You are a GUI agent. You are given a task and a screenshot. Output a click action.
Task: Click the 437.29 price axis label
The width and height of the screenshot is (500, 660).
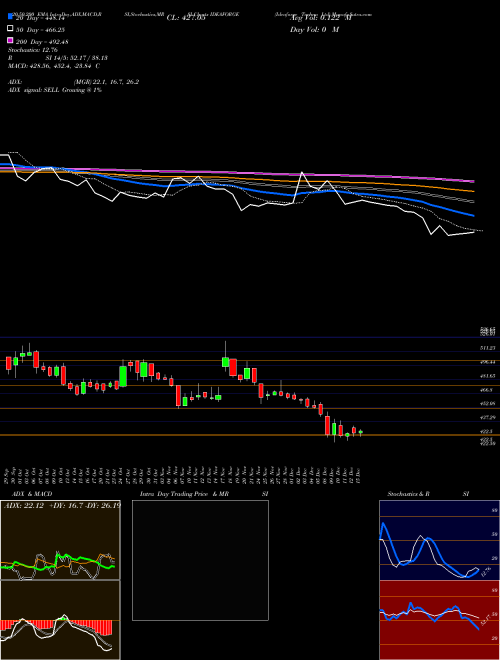(x=487, y=418)
